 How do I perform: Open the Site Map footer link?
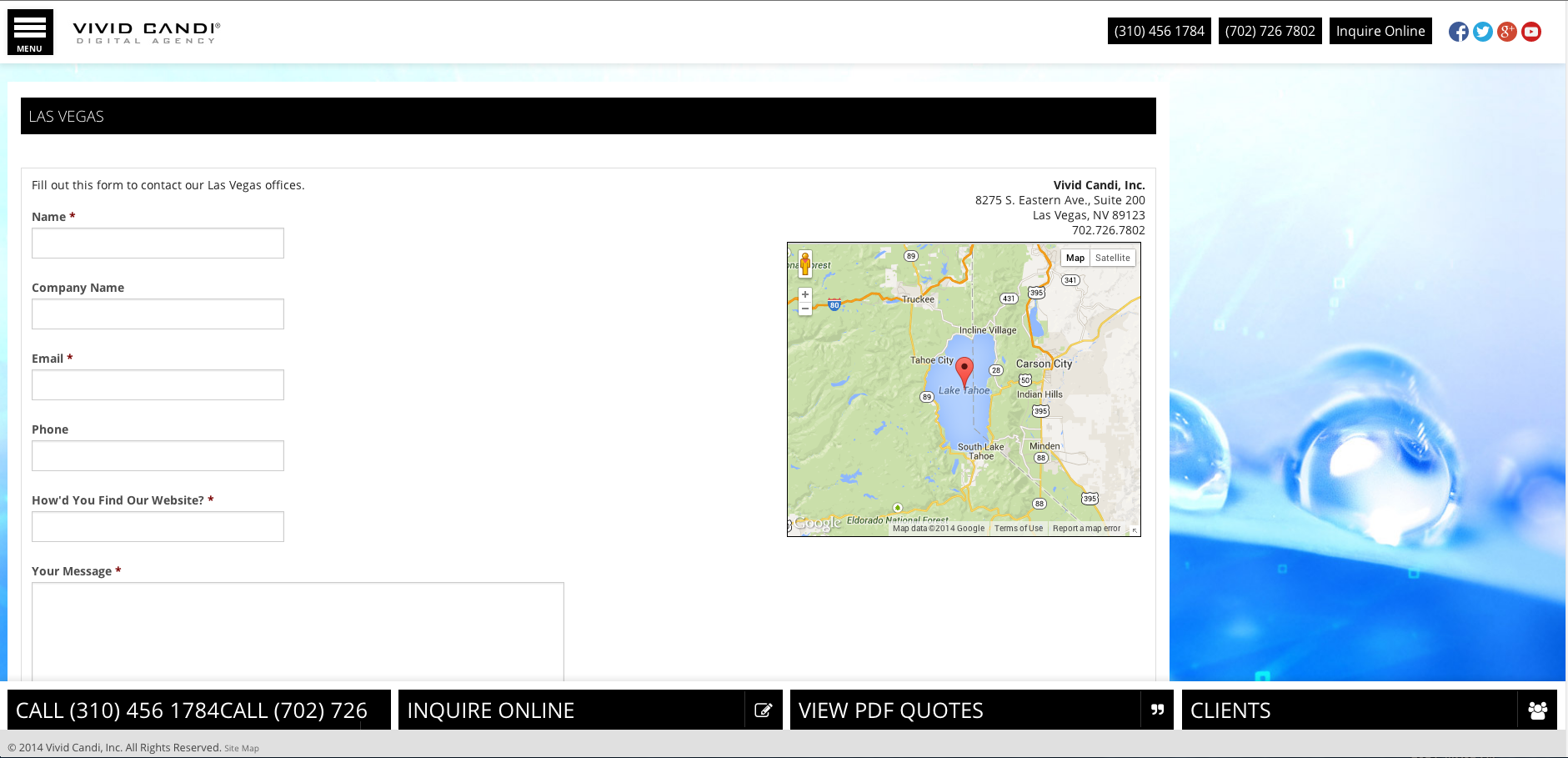(242, 749)
